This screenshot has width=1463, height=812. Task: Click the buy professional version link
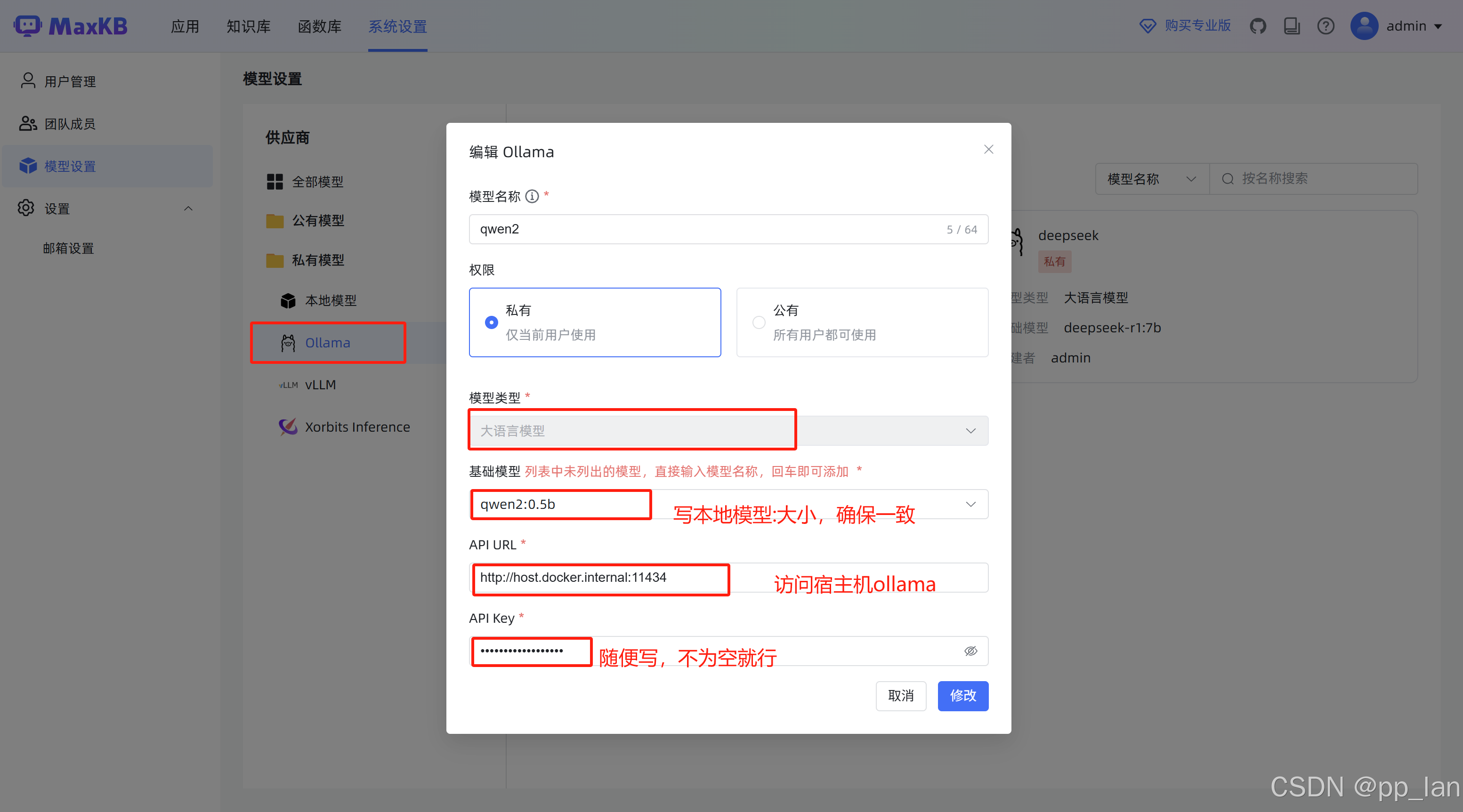coord(1197,25)
